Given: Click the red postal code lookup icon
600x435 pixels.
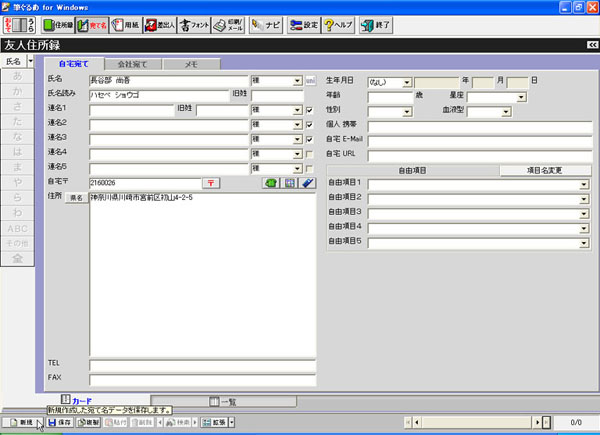Looking at the screenshot, I should point(211,183).
